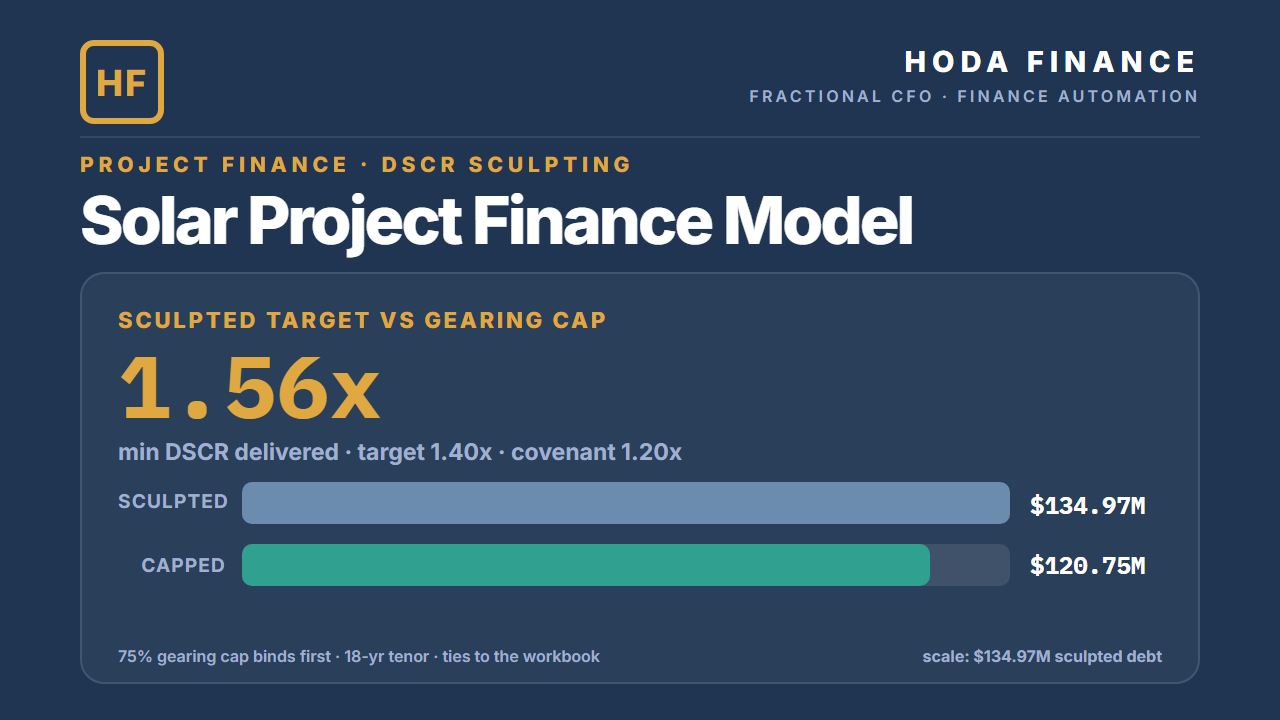
Task: Click the HF logo icon
Action: pos(122,82)
